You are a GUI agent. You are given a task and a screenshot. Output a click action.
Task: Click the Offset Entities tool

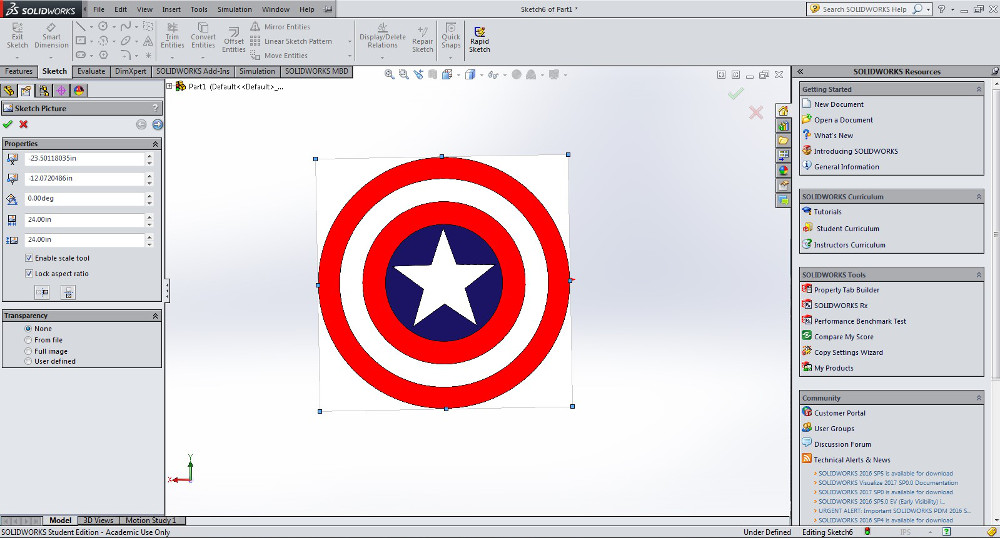pos(233,40)
